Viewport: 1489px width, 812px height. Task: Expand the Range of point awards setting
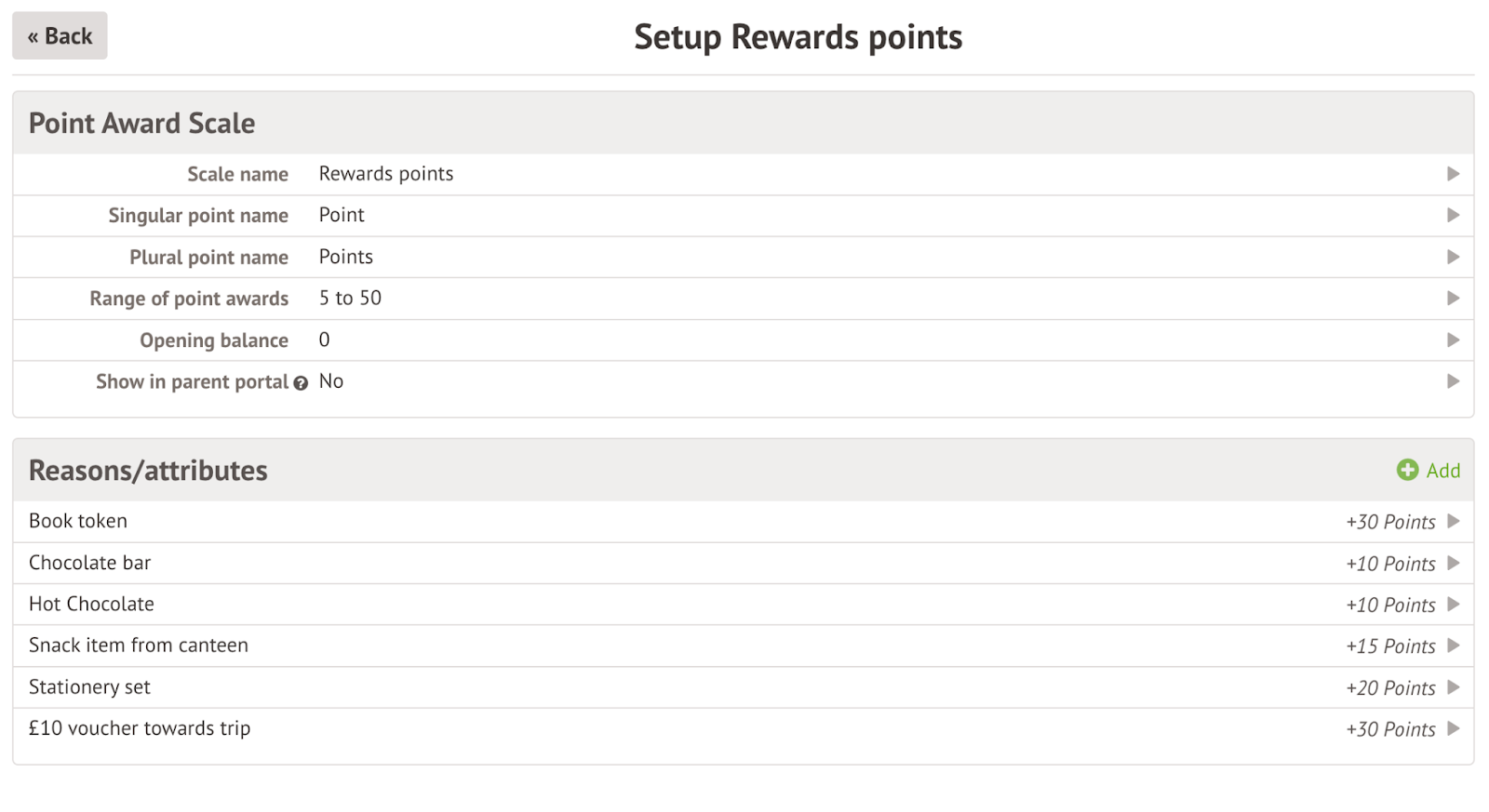(x=1453, y=299)
